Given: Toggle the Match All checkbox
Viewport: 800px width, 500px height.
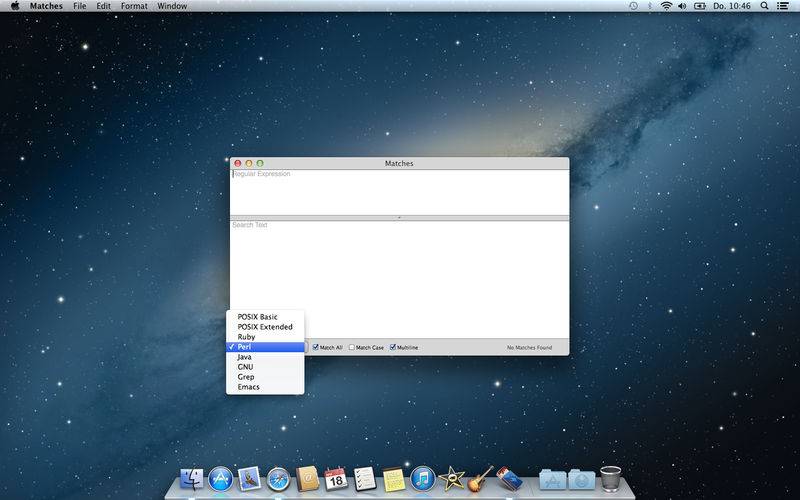Looking at the screenshot, I should click(x=316, y=347).
